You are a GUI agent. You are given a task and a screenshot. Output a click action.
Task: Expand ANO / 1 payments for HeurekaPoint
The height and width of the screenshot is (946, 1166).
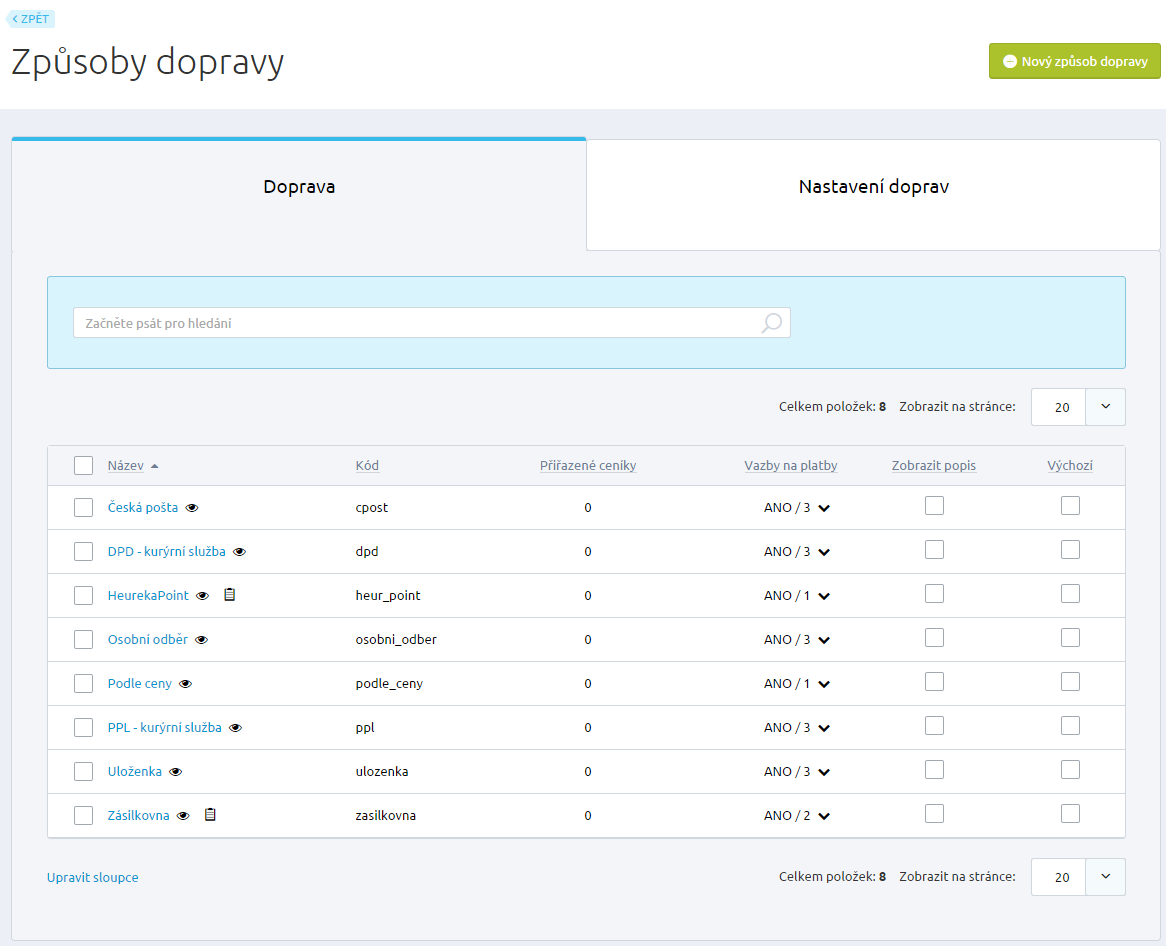(x=824, y=596)
